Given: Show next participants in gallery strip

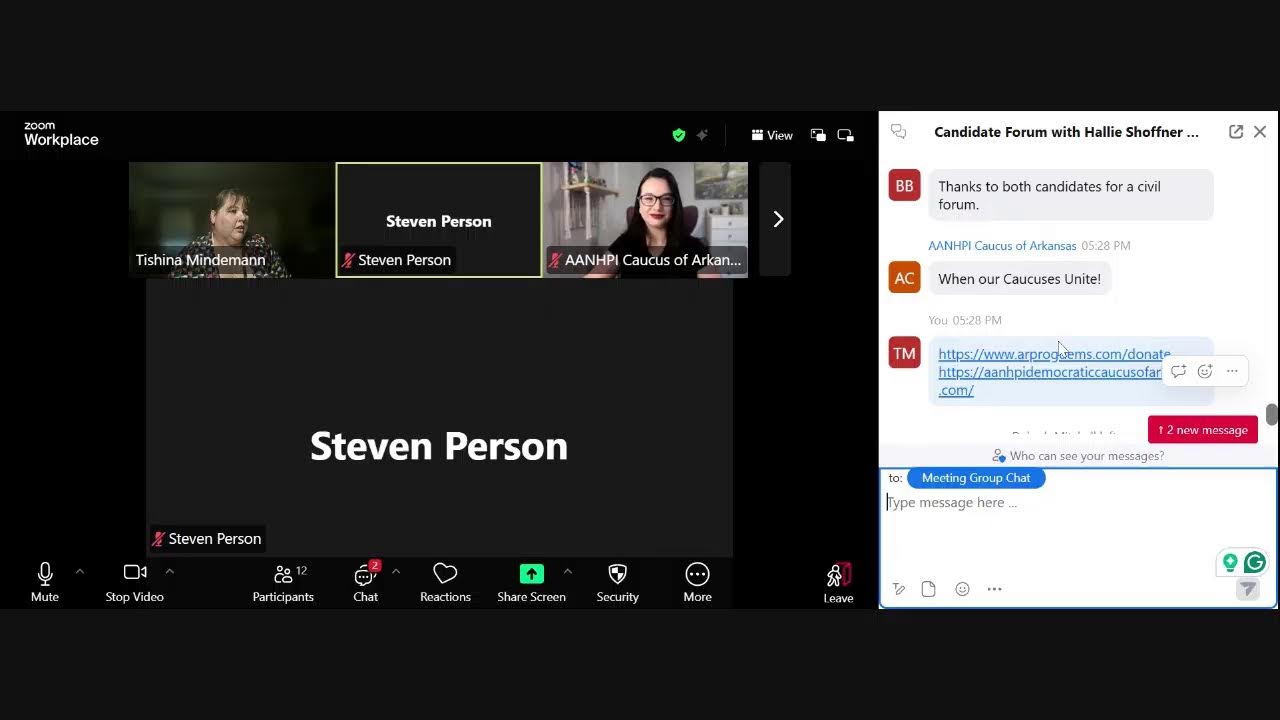Looking at the screenshot, I should 778,220.
